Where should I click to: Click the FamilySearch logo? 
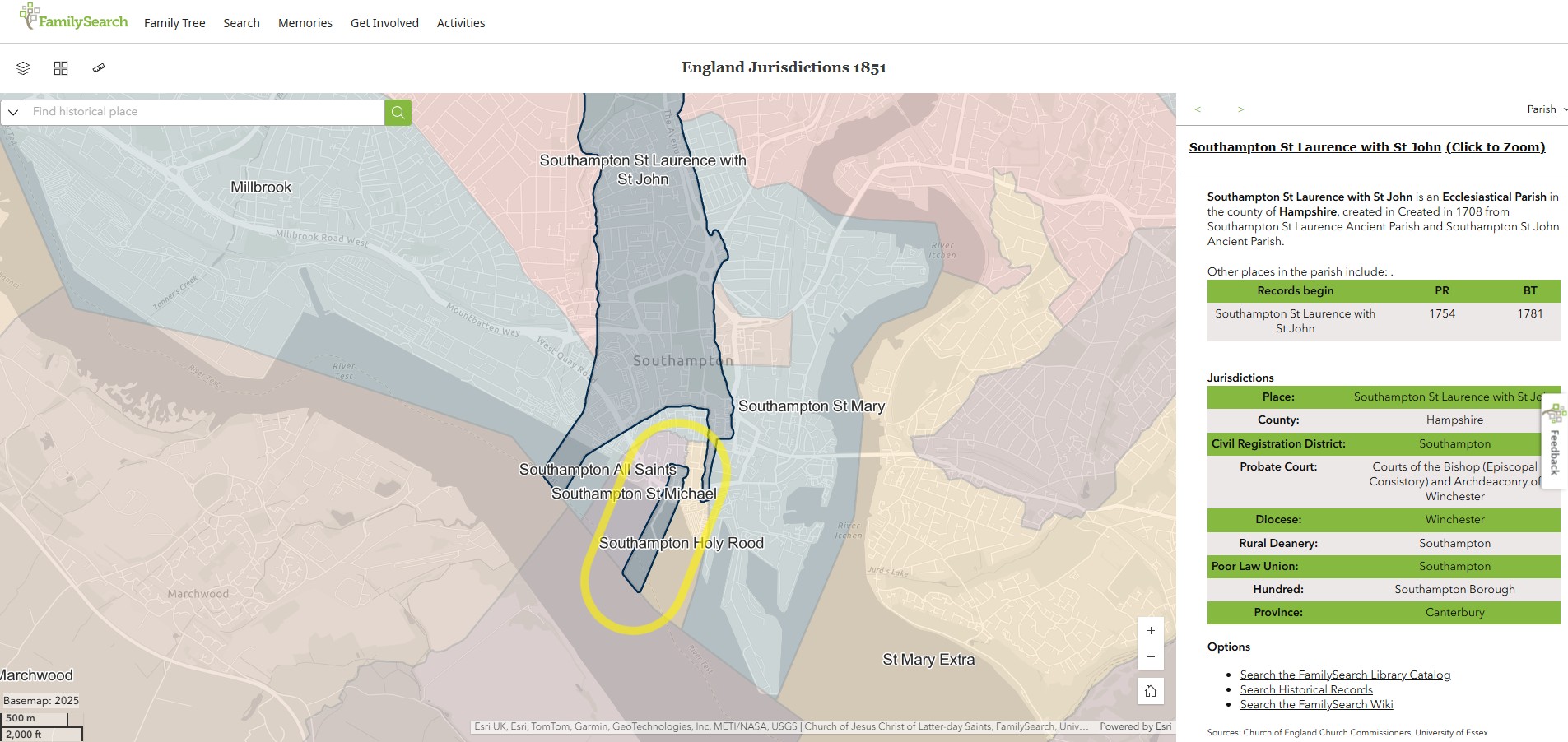(x=74, y=20)
